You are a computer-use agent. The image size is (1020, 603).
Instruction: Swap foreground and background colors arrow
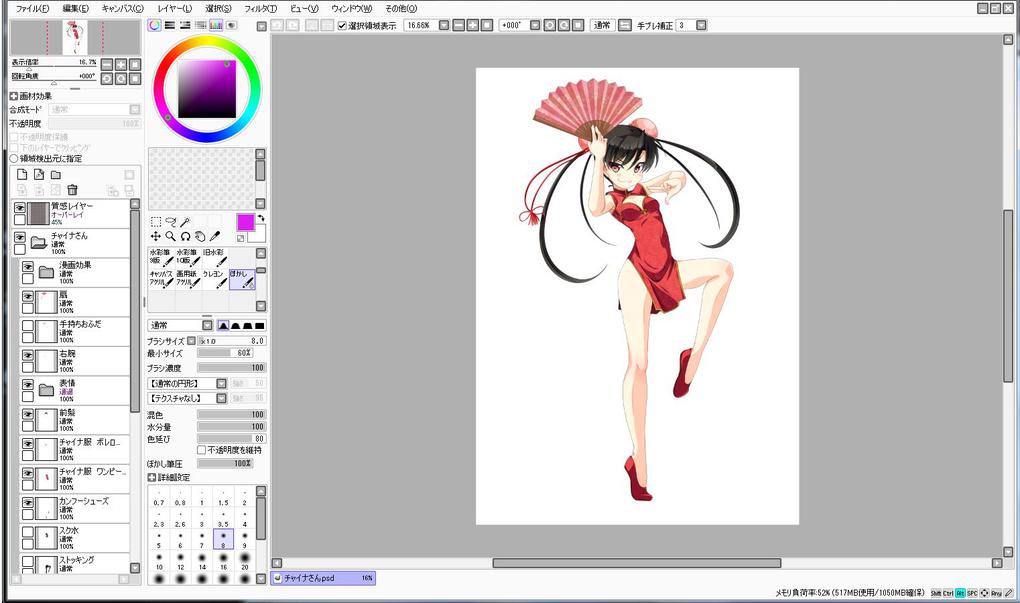262,218
